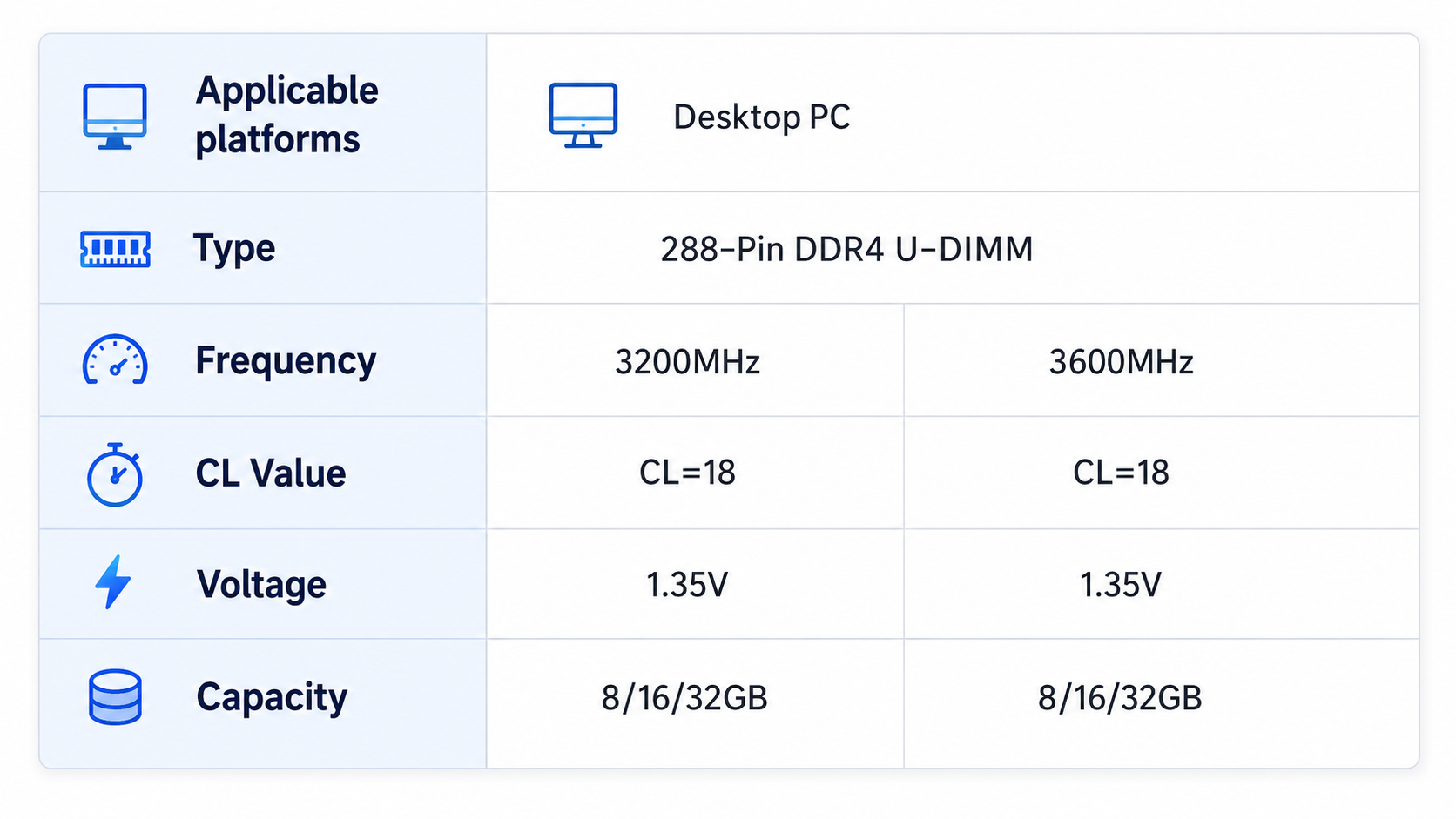Click the Frequency row label
The height and width of the screenshot is (819, 1456).
tap(286, 361)
